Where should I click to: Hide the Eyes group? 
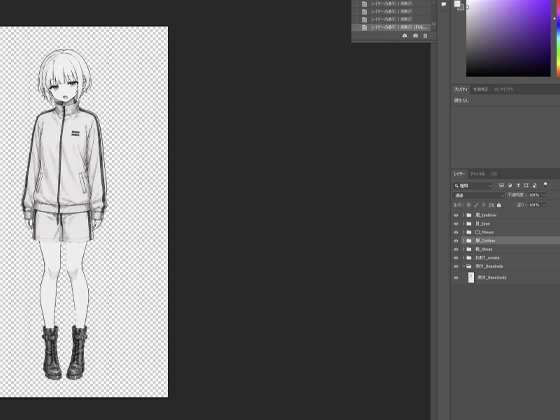pyautogui.click(x=456, y=224)
